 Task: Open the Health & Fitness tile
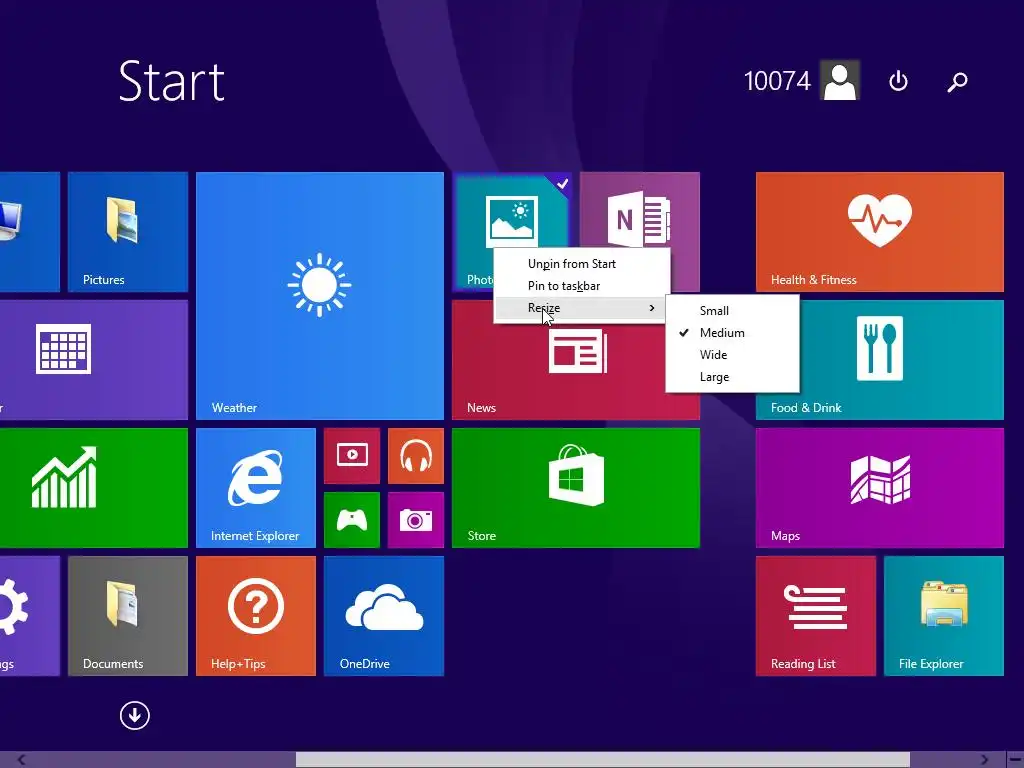point(880,232)
